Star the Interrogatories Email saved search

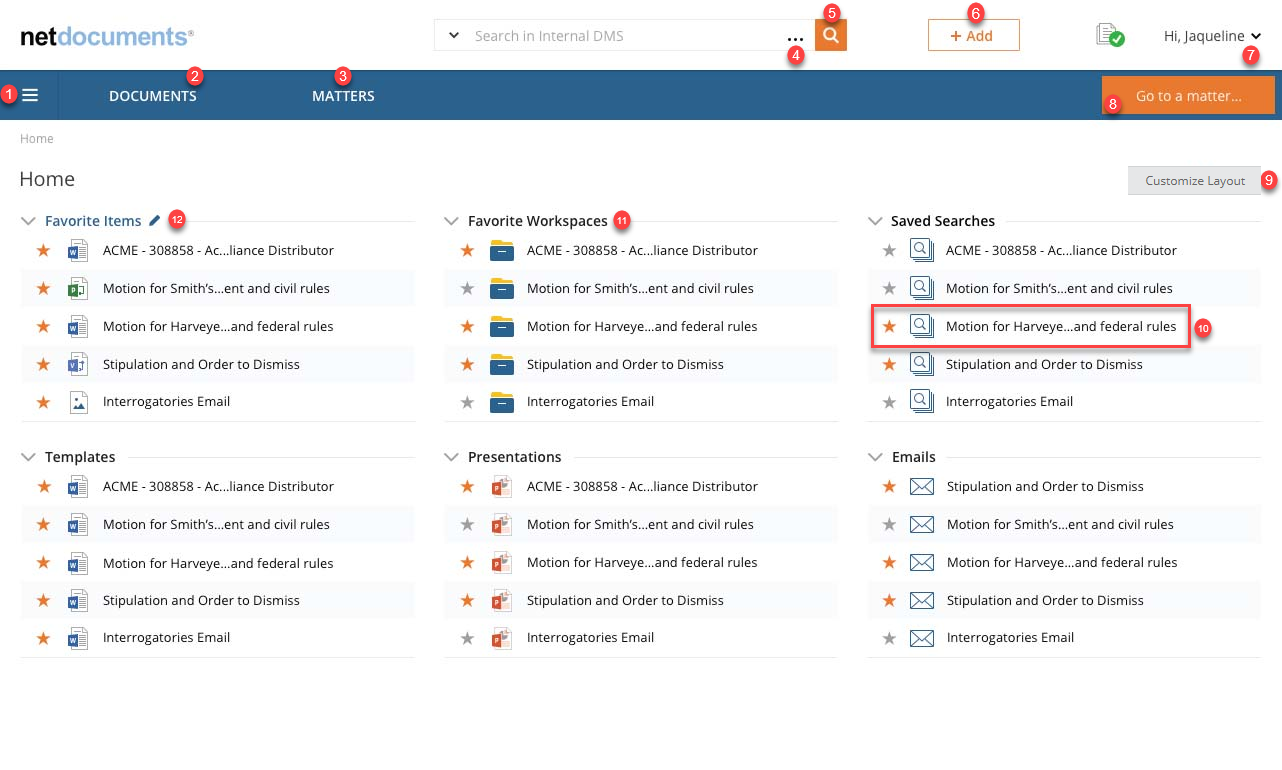pos(888,401)
